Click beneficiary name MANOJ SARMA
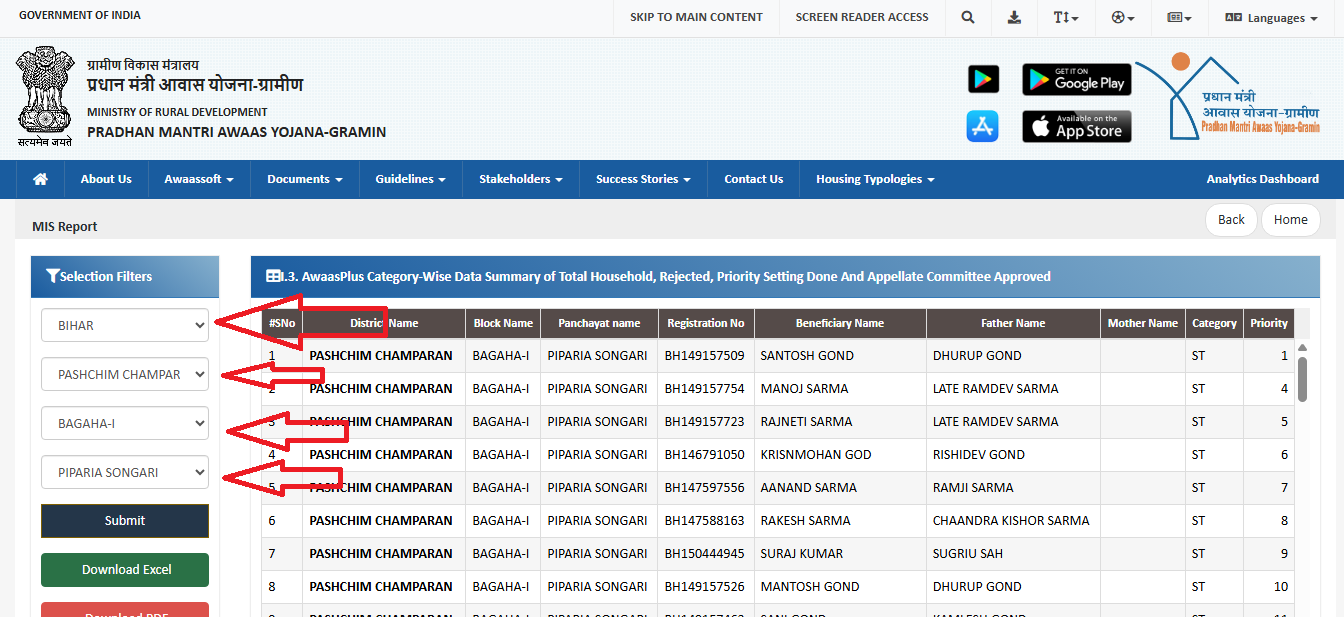 pos(804,388)
